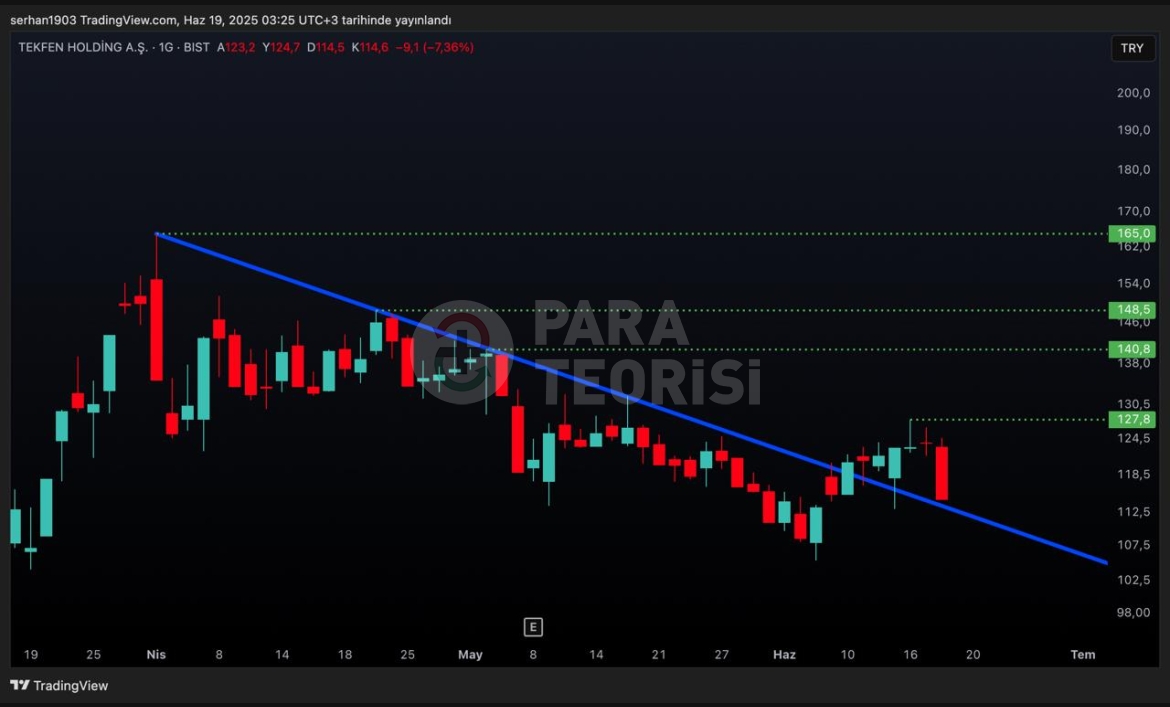Open the TradingView logo at bottom left
The height and width of the screenshot is (707, 1170).
pyautogui.click(x=59, y=685)
